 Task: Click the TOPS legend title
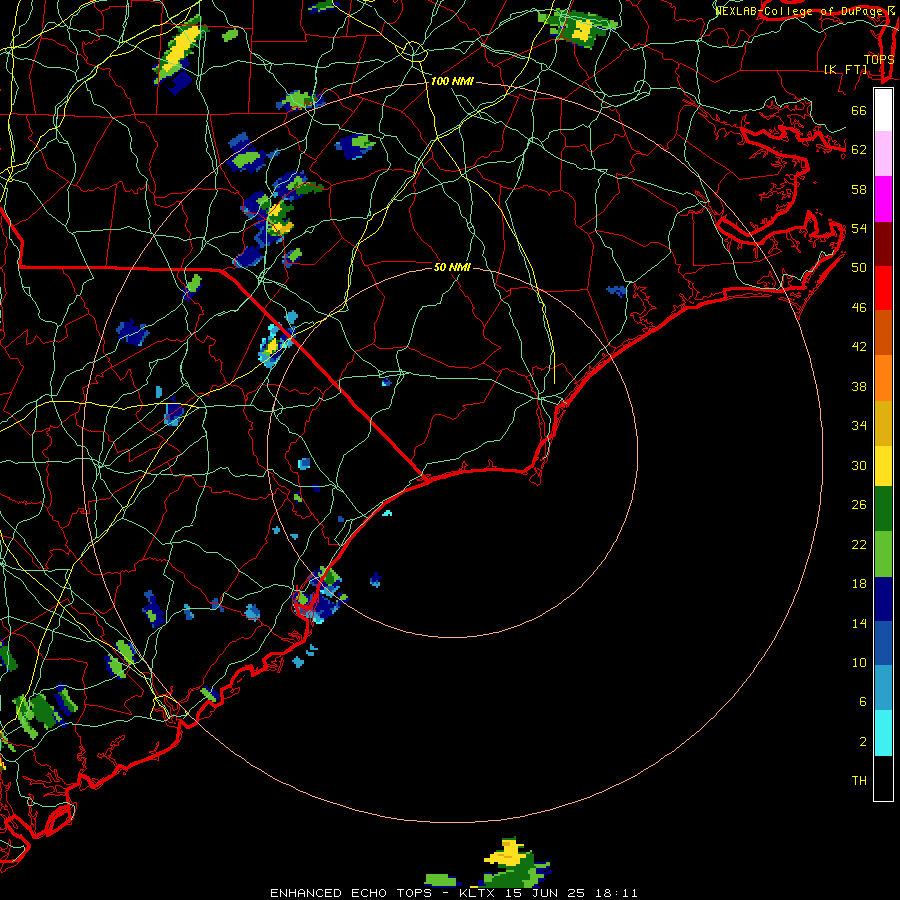pyautogui.click(x=879, y=59)
